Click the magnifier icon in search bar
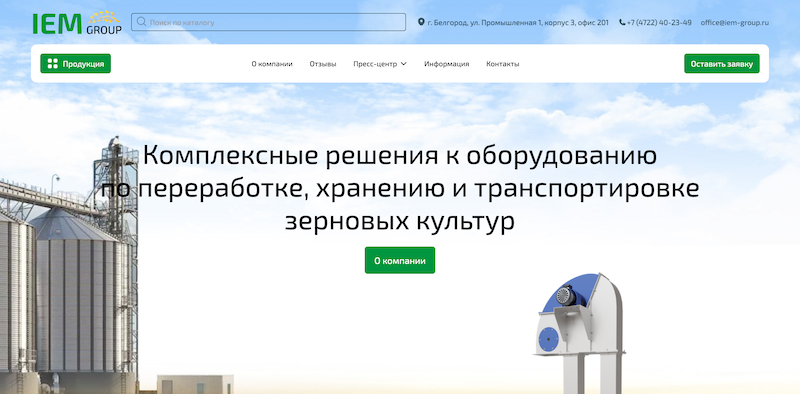 pos(141,22)
